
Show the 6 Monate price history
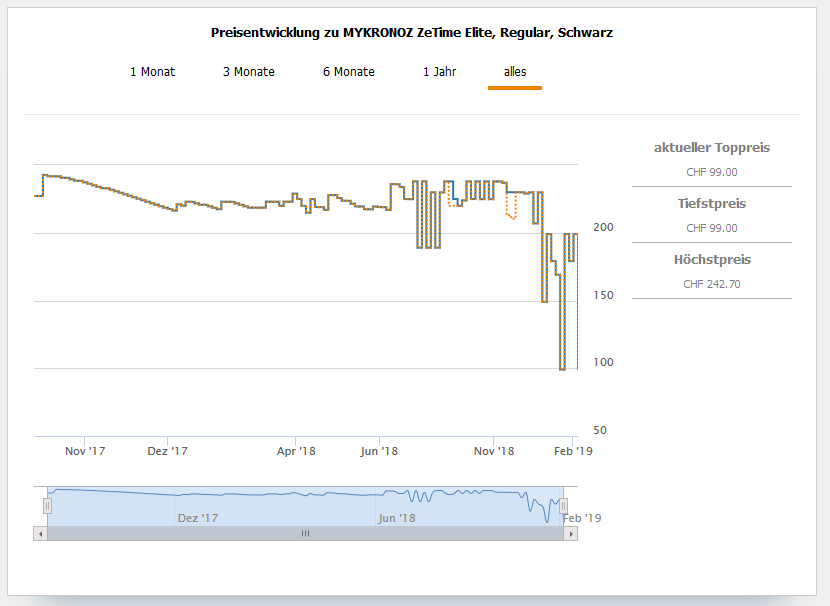[x=348, y=72]
